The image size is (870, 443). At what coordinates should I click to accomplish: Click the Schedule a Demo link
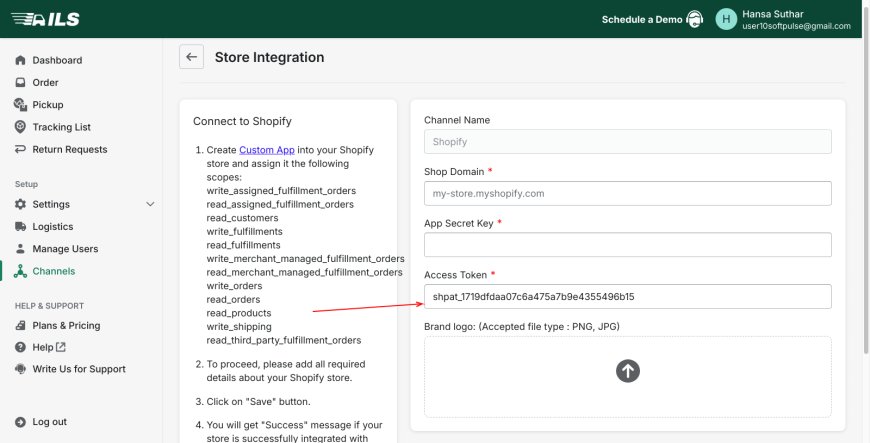[642, 19]
